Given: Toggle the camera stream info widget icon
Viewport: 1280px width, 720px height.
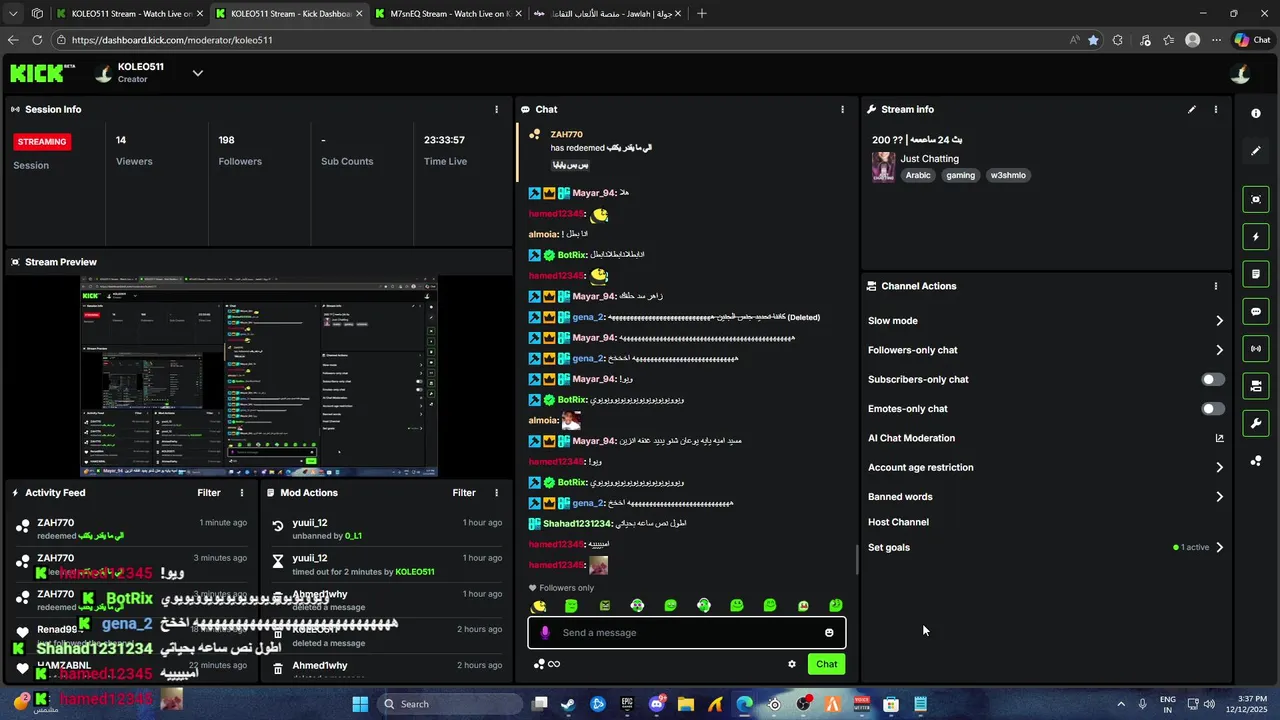Looking at the screenshot, I should click(x=1256, y=386).
